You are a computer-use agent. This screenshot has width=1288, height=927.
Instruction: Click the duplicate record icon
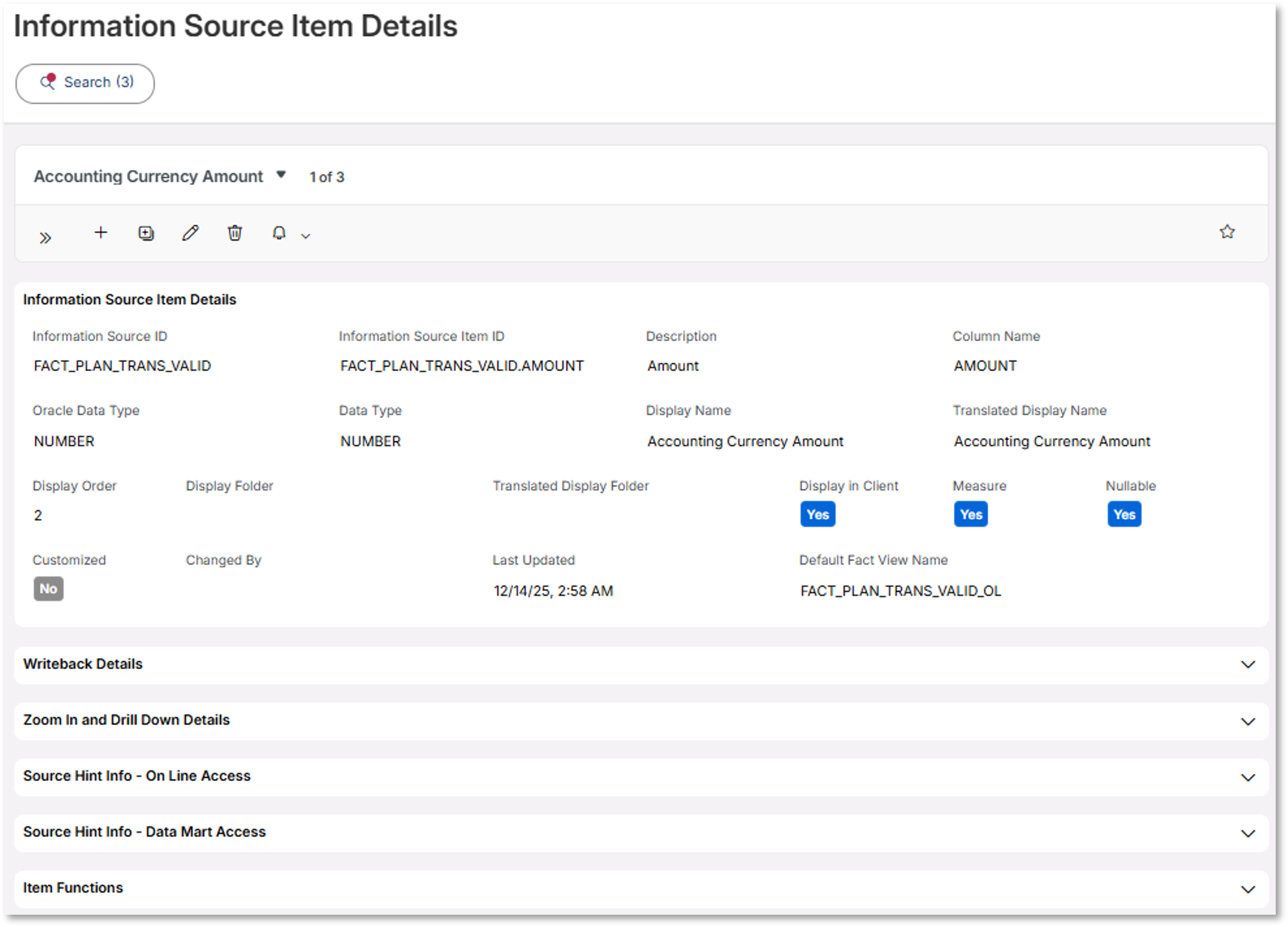146,233
